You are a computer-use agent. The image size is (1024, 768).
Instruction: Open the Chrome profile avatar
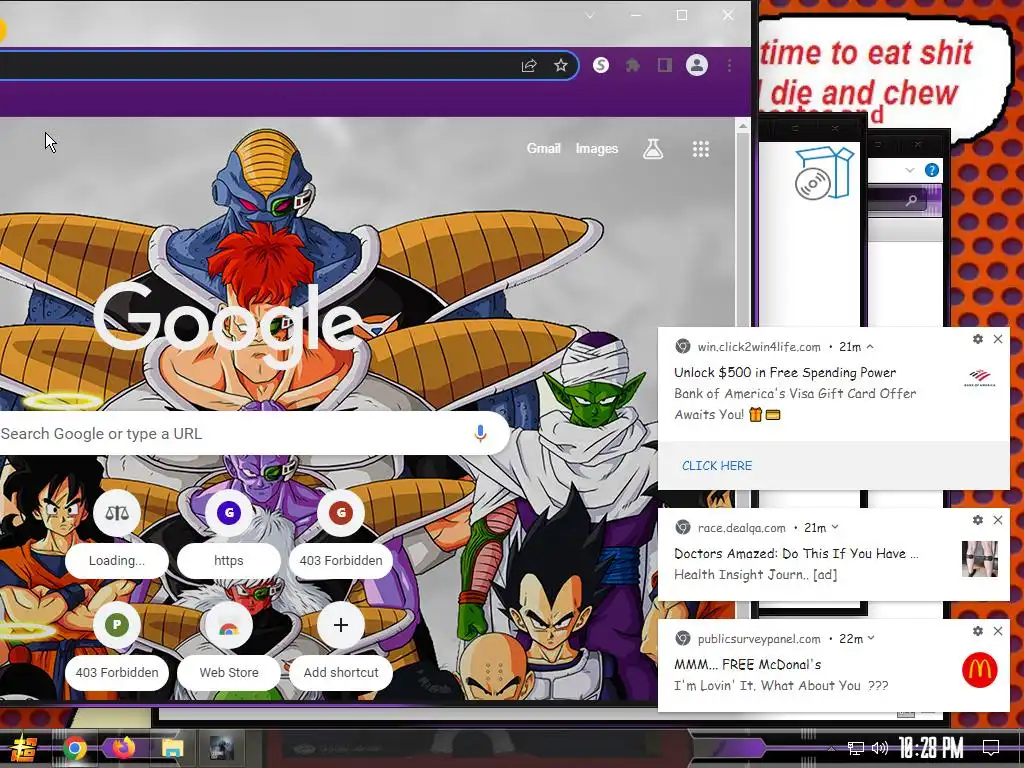[697, 65]
